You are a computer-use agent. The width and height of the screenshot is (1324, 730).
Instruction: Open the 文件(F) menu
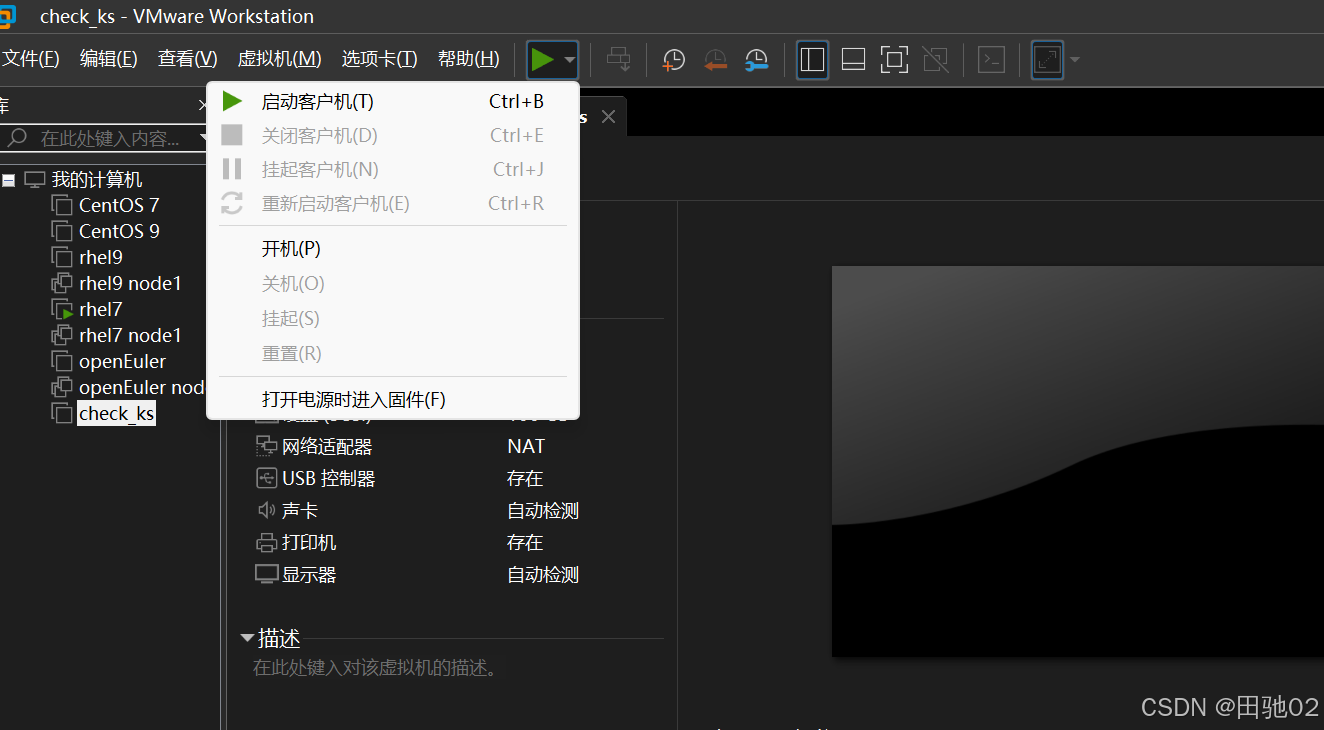coord(31,59)
